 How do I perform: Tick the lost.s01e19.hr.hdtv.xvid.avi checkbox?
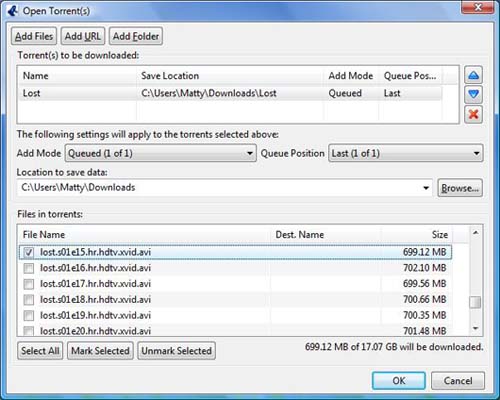[x=29, y=315]
